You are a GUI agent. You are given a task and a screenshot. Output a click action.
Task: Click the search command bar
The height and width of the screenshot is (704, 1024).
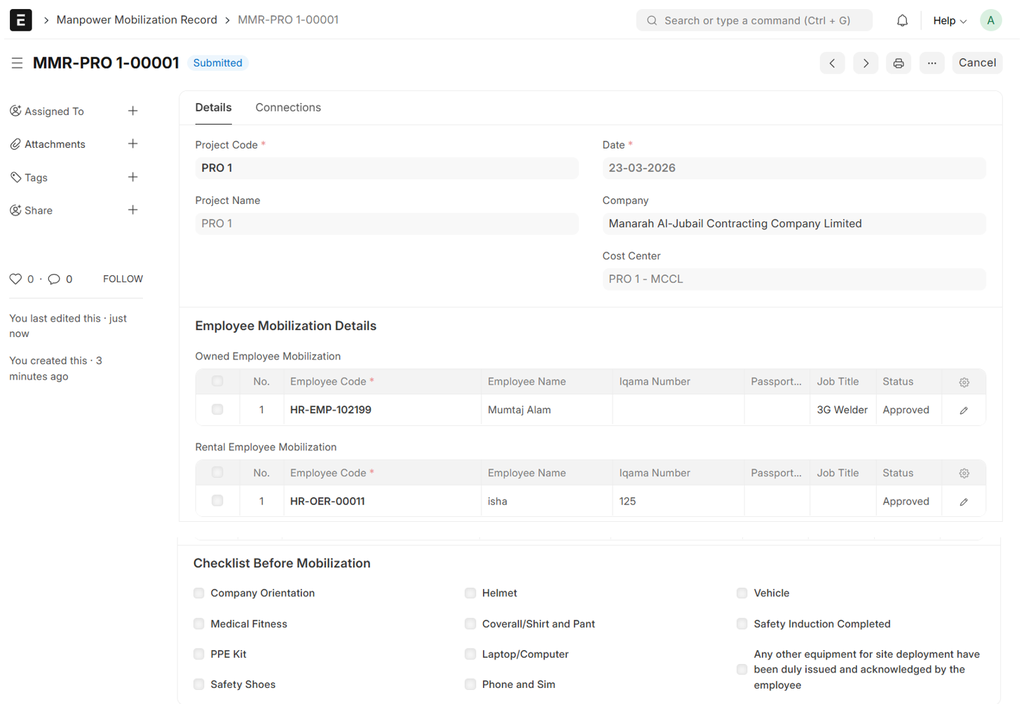pyautogui.click(x=754, y=20)
